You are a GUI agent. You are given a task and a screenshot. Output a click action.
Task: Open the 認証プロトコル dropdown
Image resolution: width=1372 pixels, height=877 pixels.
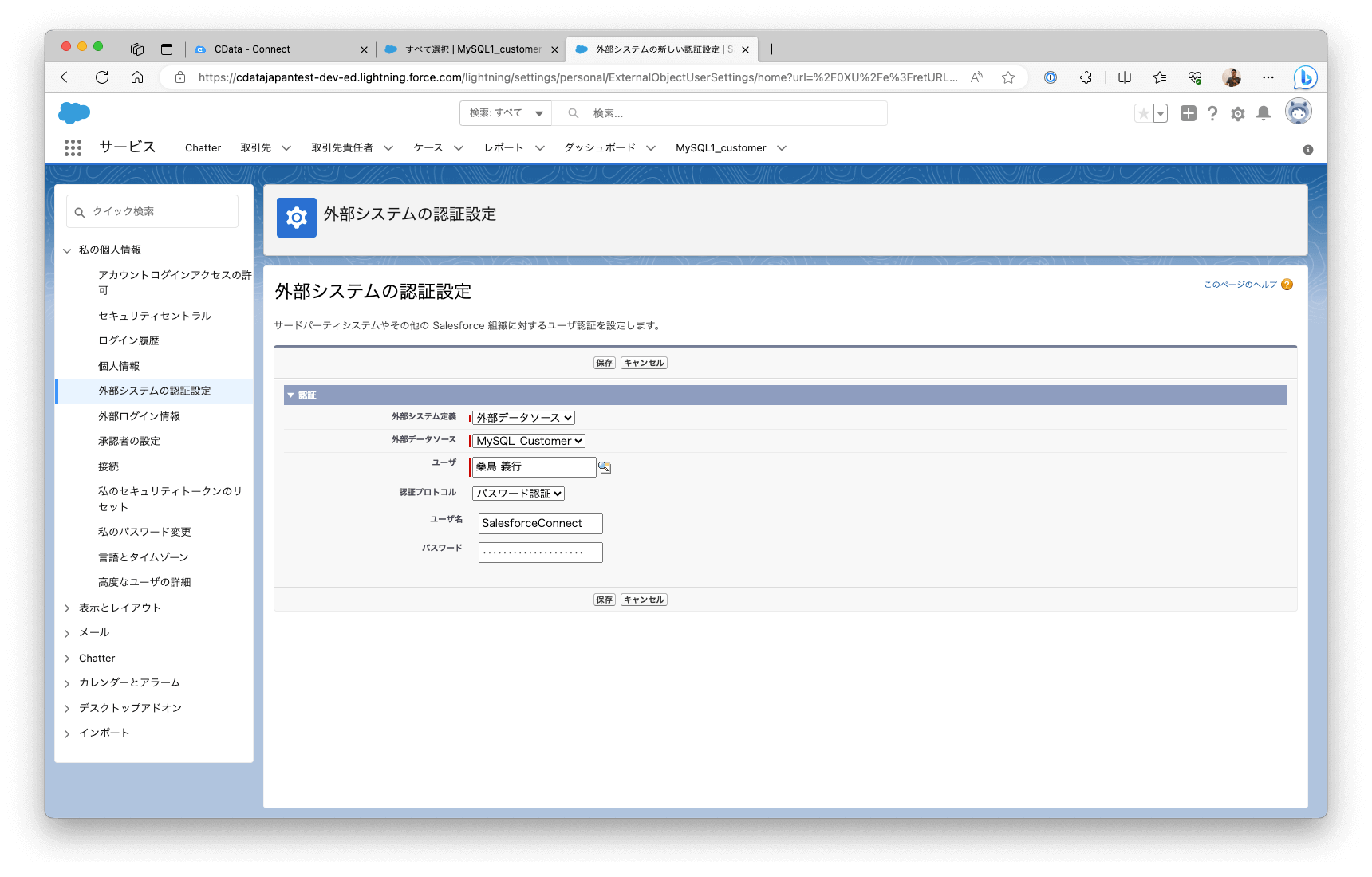pos(518,494)
